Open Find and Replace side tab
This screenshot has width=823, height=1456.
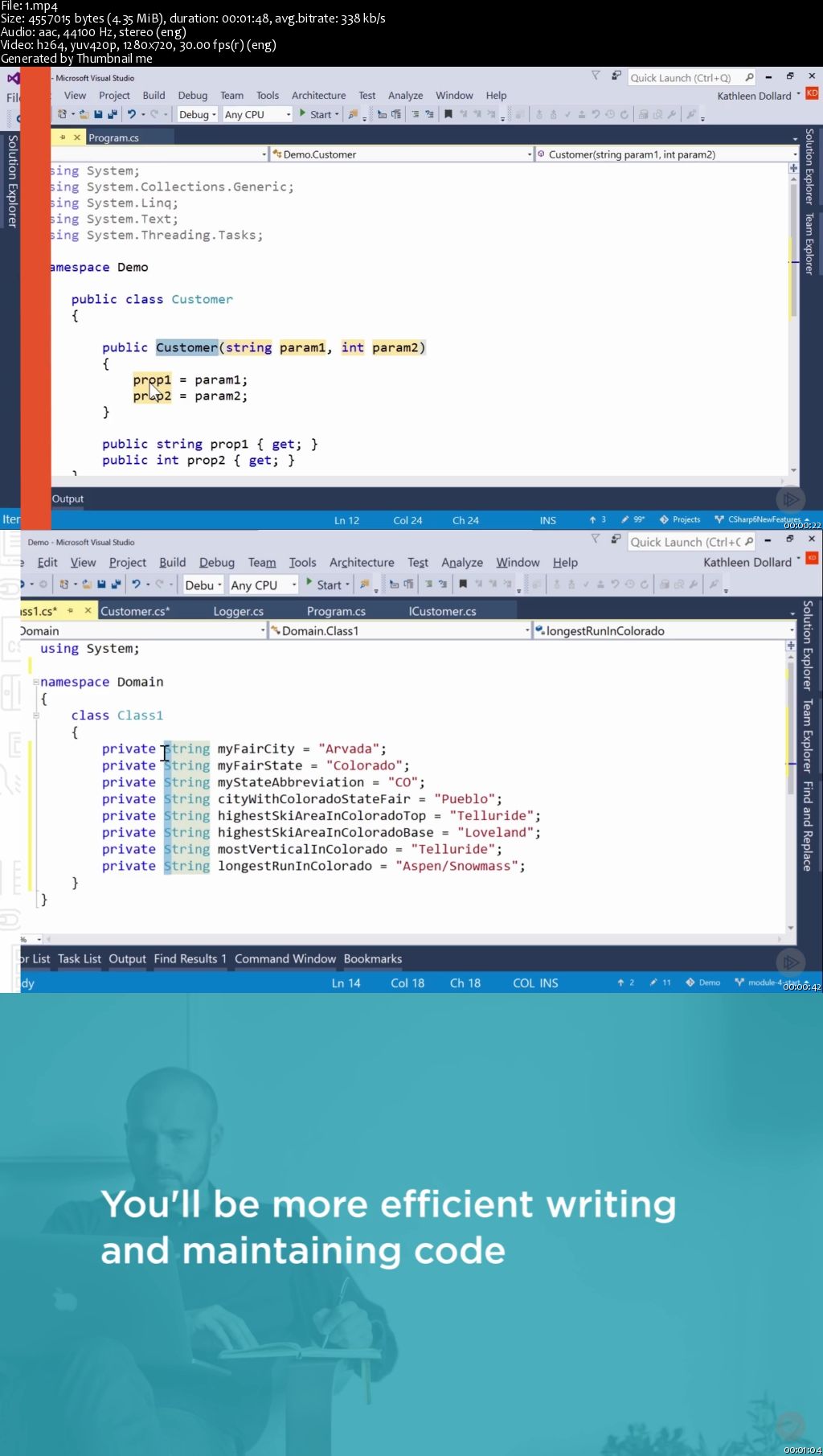coord(809,826)
